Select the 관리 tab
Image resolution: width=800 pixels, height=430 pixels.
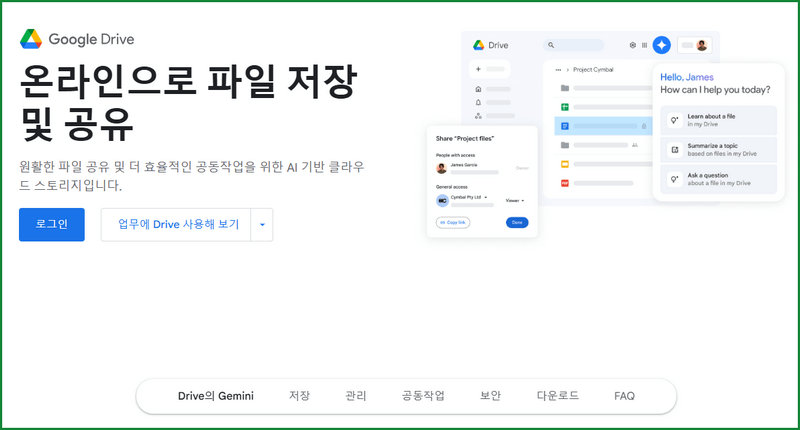[356, 396]
